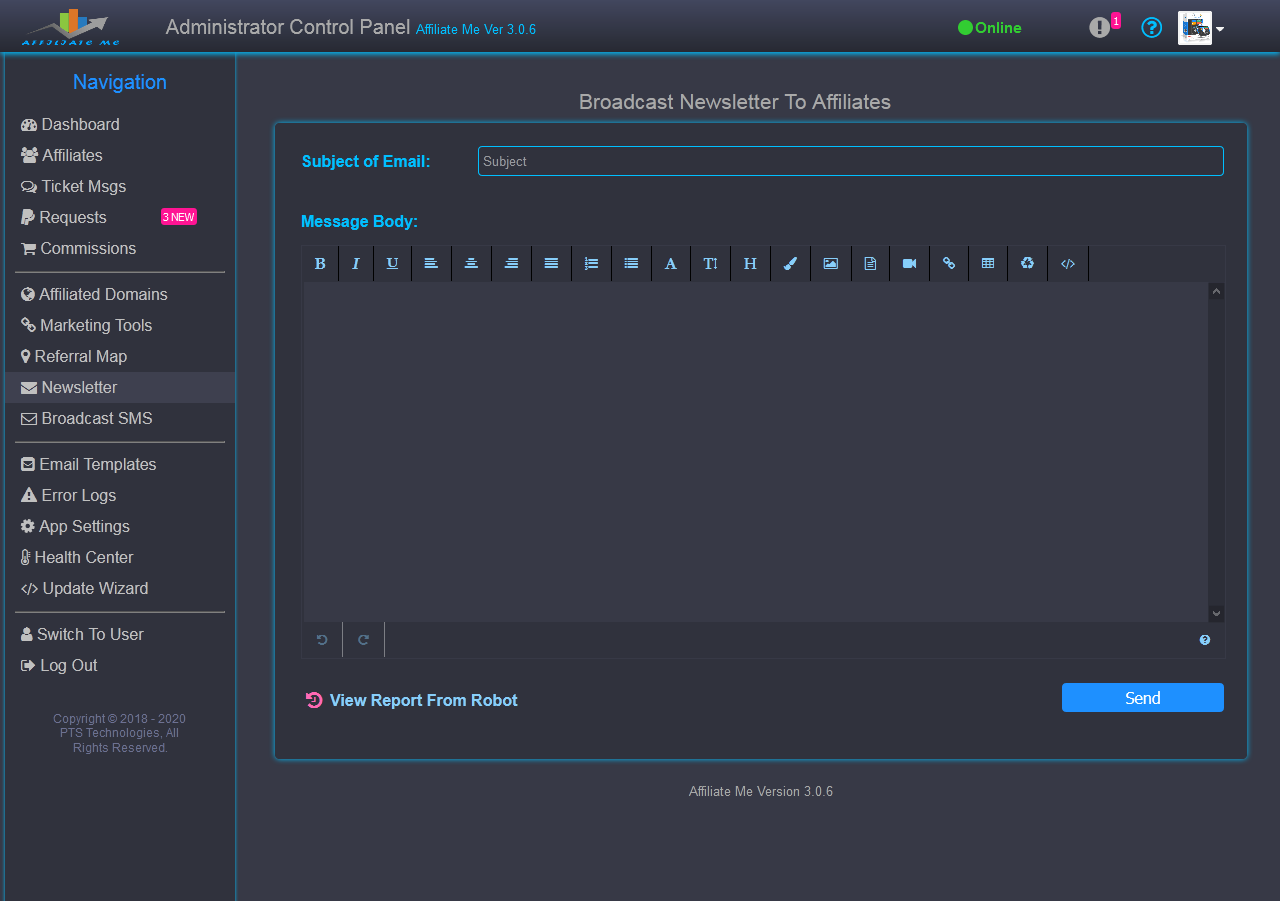This screenshot has height=901, width=1280.
Task: Open the font family picker
Action: [x=671, y=264]
